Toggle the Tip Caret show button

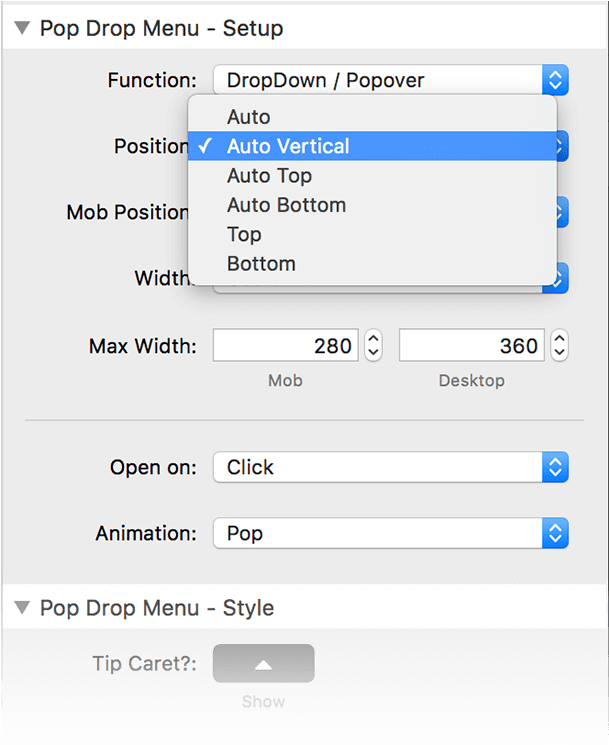pos(264,663)
